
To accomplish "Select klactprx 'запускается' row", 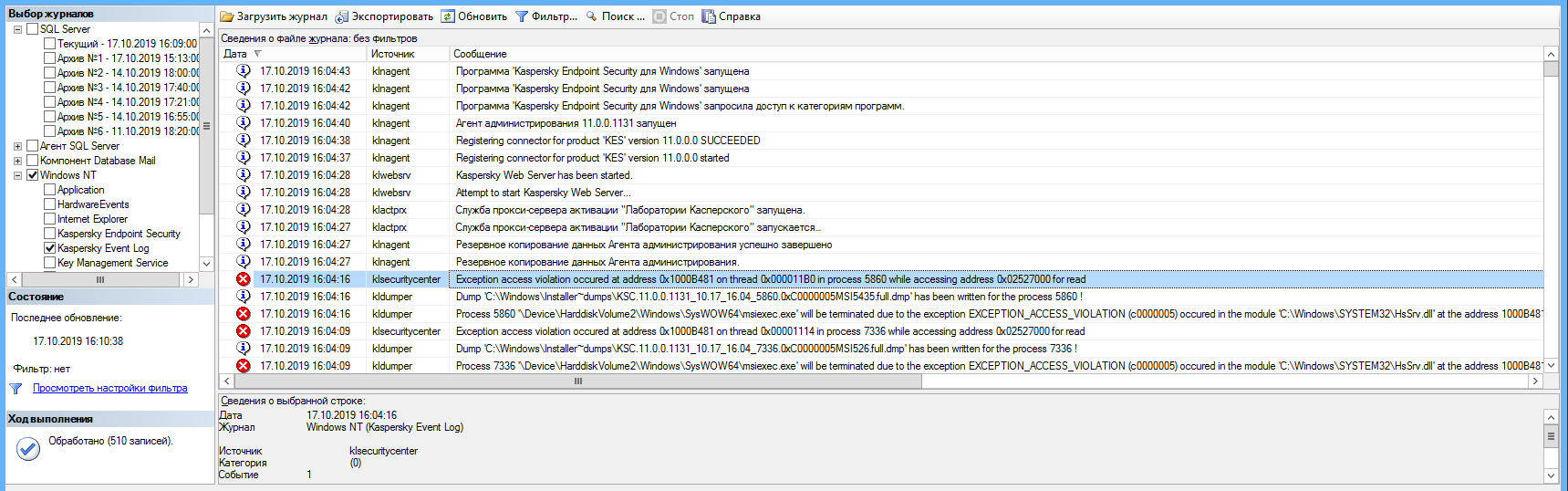I will pos(880,227).
